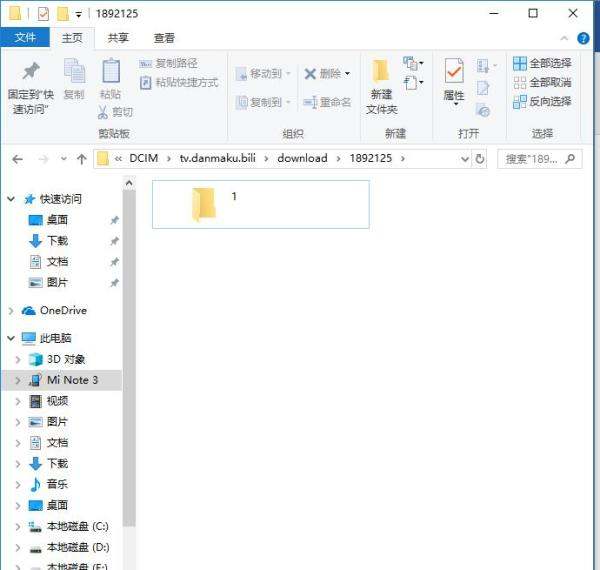
Task: Open the New item dropdown icon
Action: 413,63
